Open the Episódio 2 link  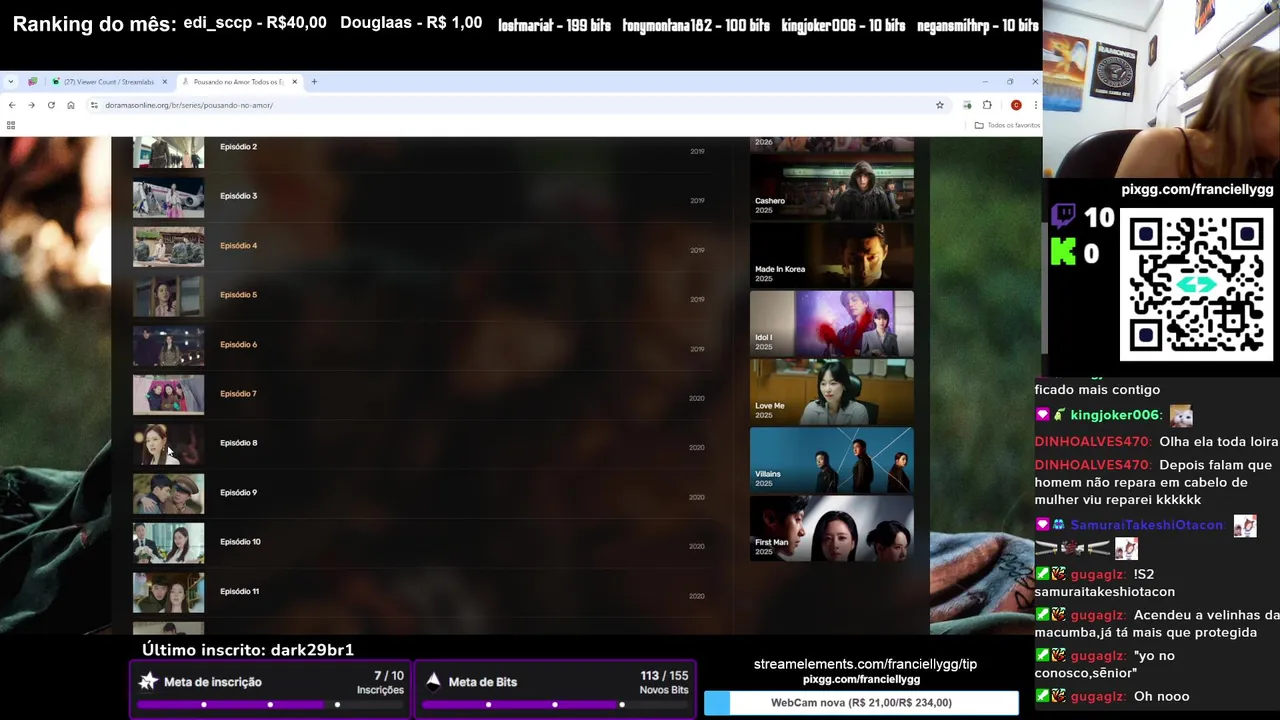coord(238,147)
